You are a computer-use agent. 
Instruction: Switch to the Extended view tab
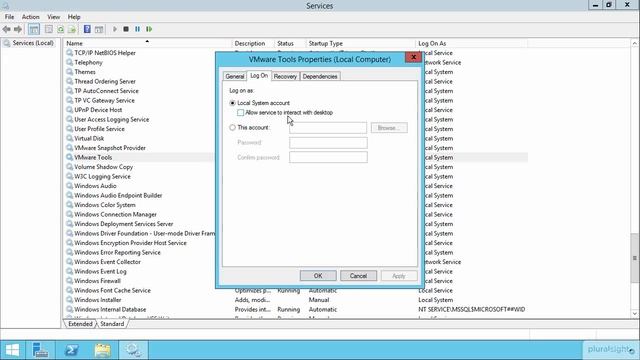tap(80, 324)
